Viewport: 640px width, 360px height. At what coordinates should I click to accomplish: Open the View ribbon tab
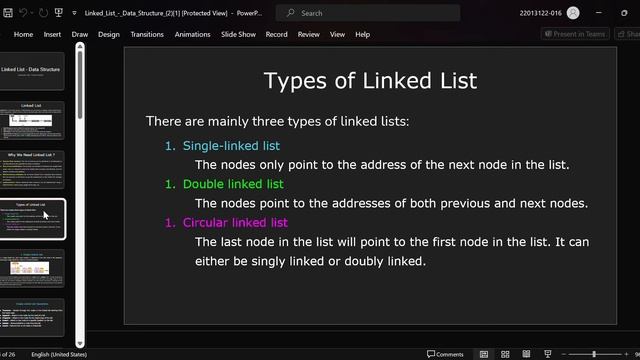tap(337, 35)
